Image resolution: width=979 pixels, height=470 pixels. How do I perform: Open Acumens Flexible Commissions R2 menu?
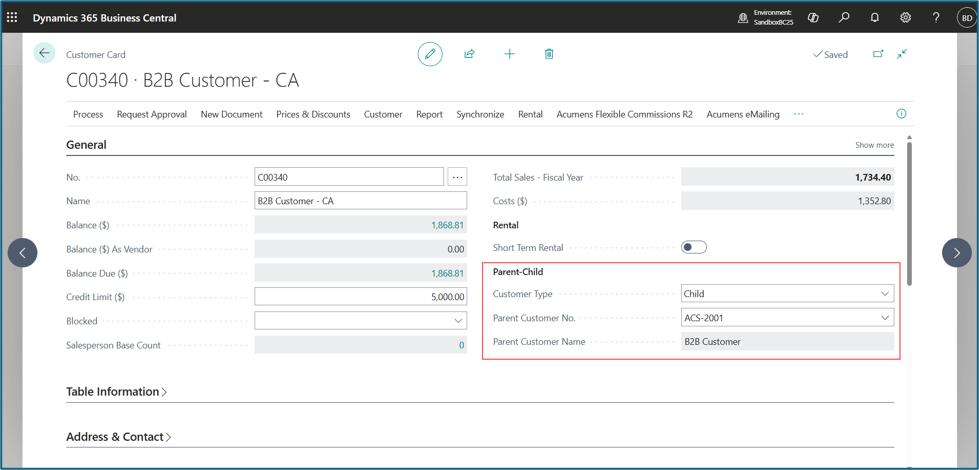[x=624, y=114]
